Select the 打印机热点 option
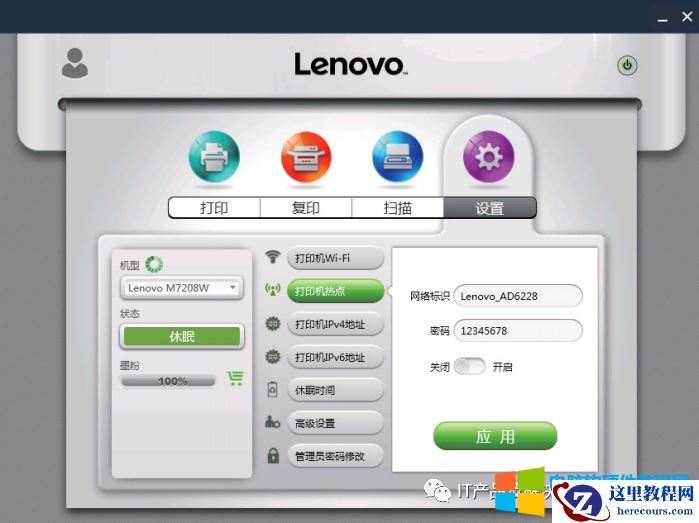Screen dimensions: 699x523 (336, 291)
